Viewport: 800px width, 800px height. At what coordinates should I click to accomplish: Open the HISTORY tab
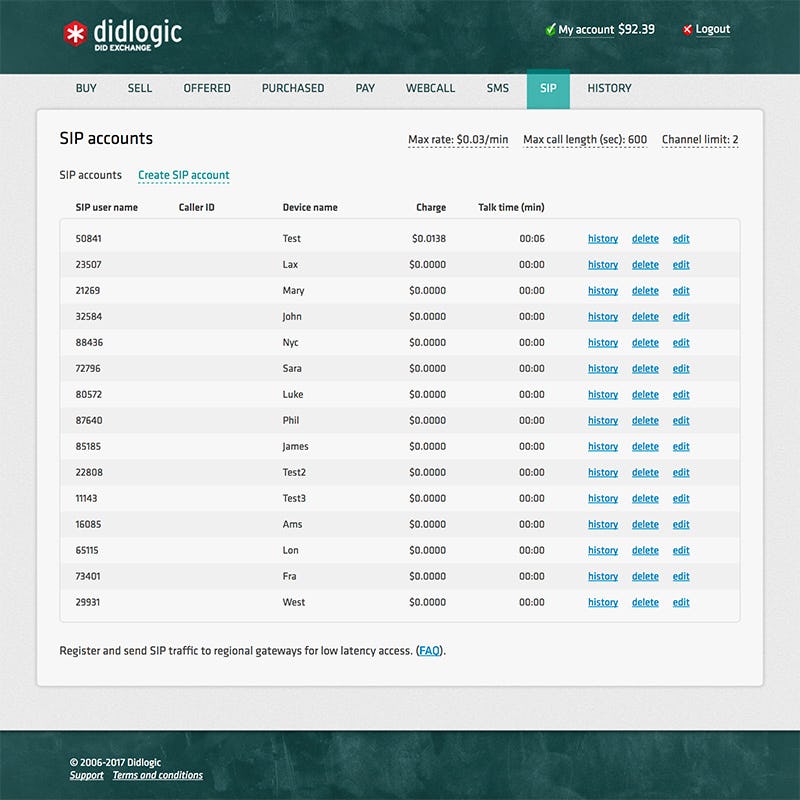tap(609, 88)
